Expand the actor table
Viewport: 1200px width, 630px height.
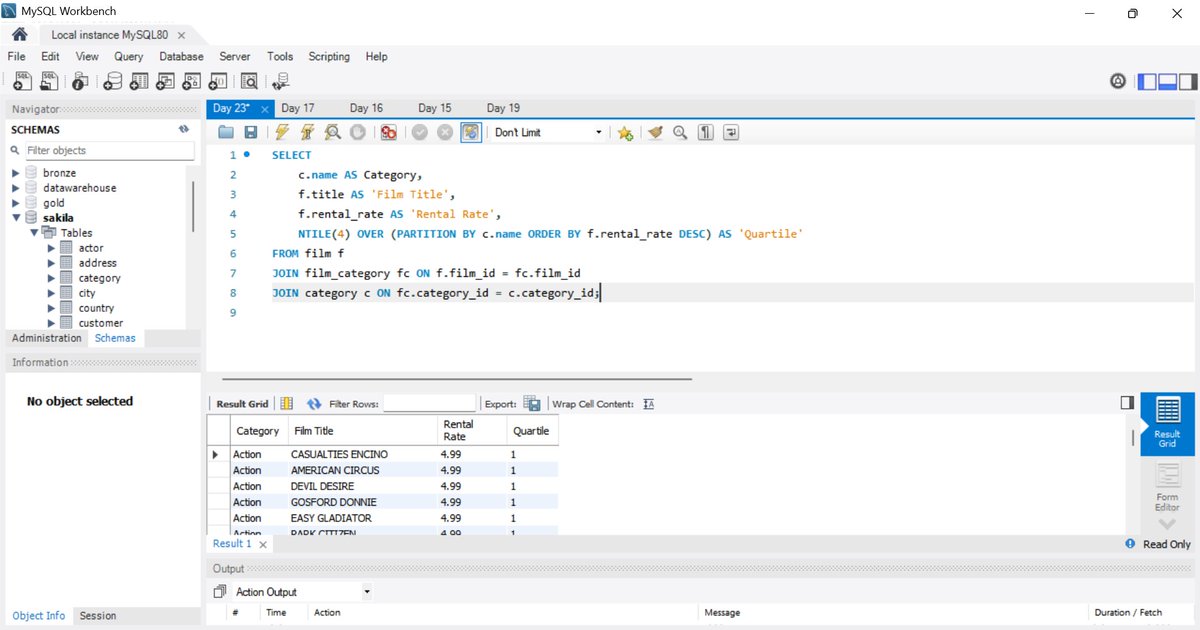(51, 248)
